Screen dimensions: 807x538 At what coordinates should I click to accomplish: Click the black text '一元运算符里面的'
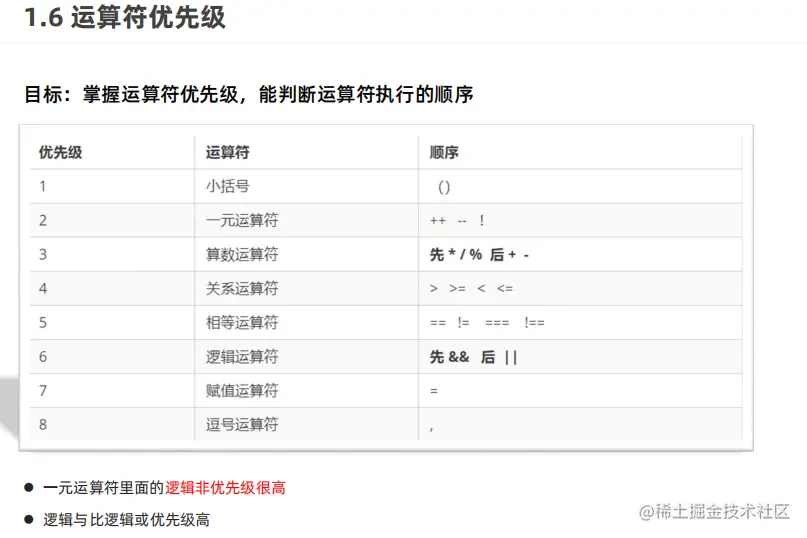103,488
